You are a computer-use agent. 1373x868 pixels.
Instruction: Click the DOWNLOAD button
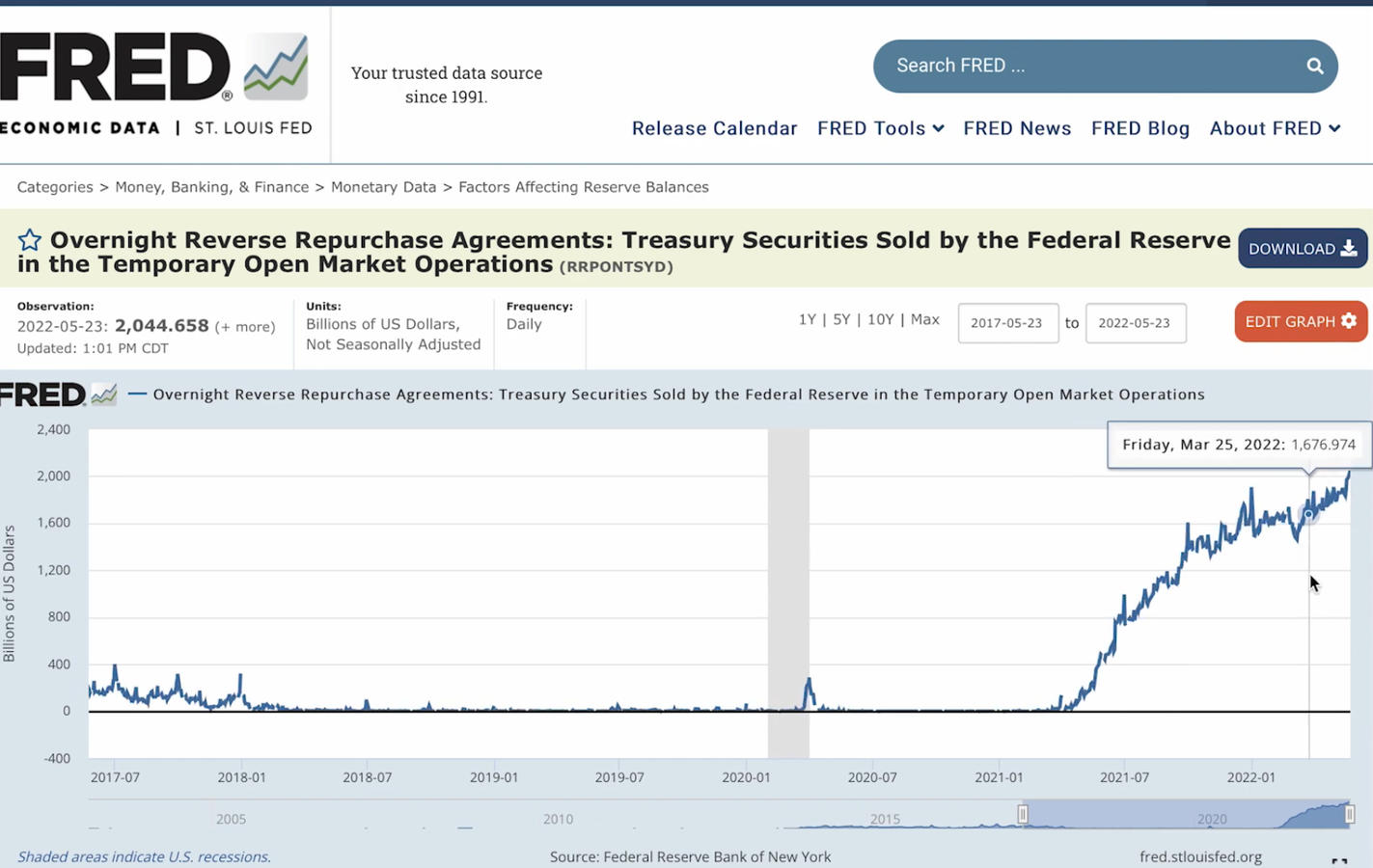1303,249
